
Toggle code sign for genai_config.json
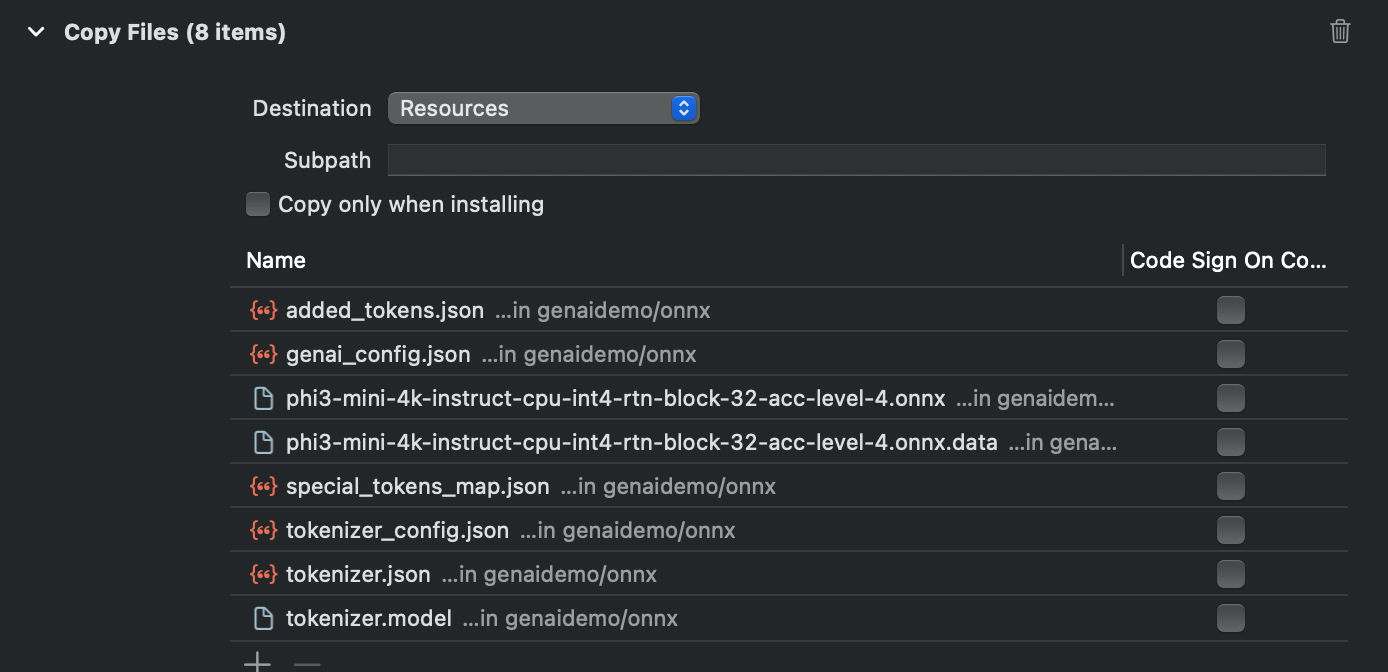[1230, 355]
